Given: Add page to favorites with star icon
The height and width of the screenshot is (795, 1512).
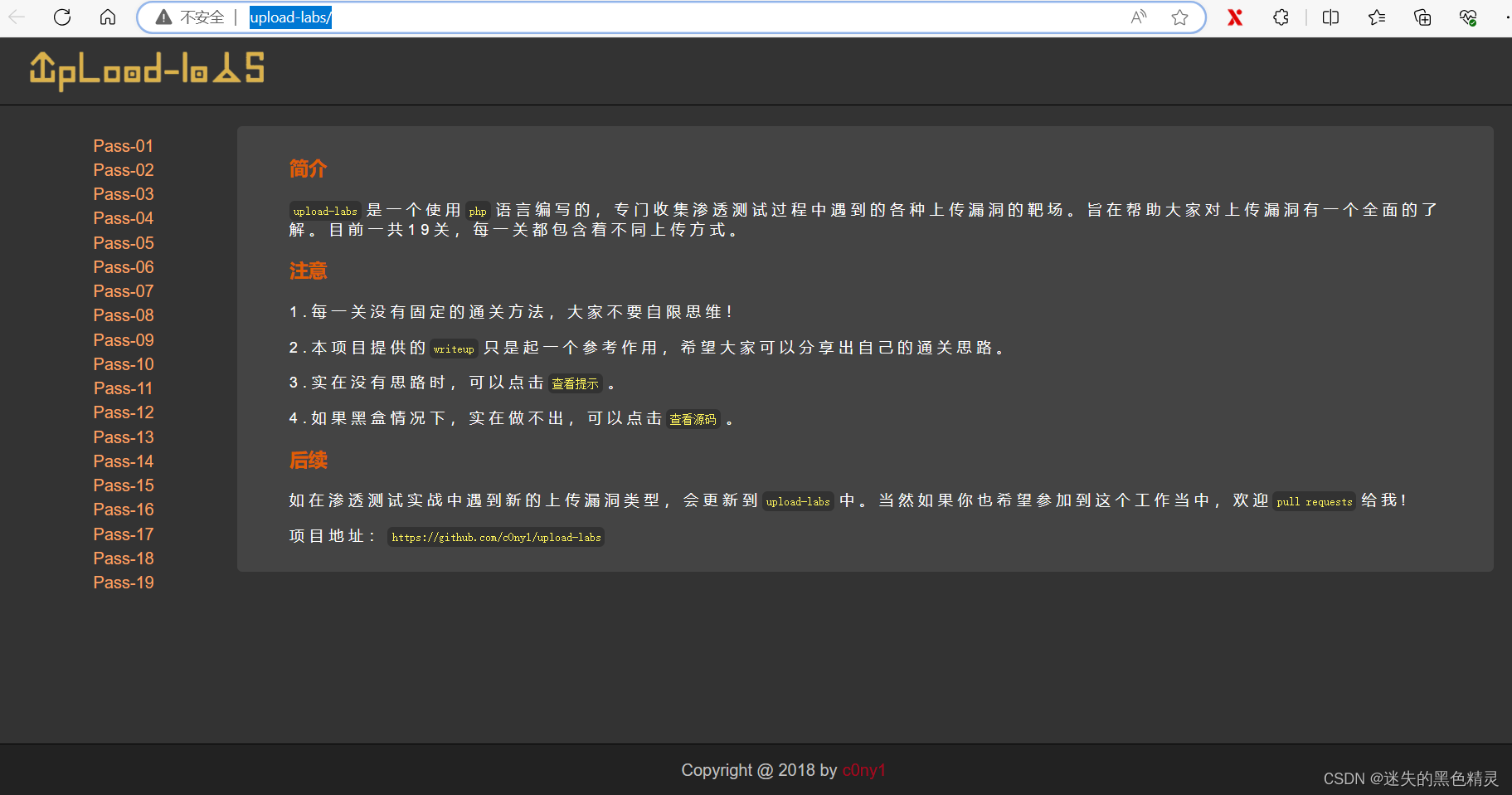Looking at the screenshot, I should tap(1179, 17).
